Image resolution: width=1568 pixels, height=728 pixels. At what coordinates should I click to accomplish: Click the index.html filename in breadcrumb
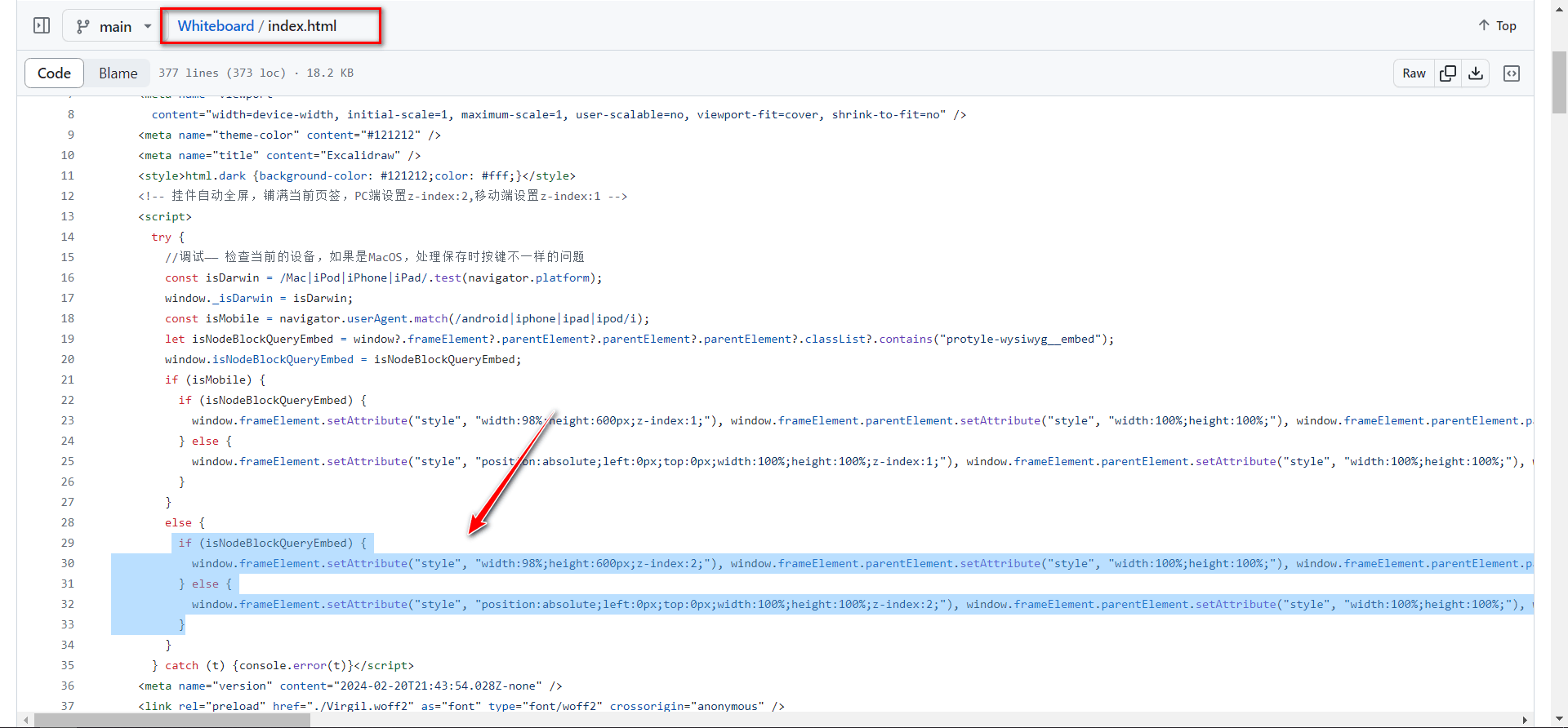tap(302, 26)
